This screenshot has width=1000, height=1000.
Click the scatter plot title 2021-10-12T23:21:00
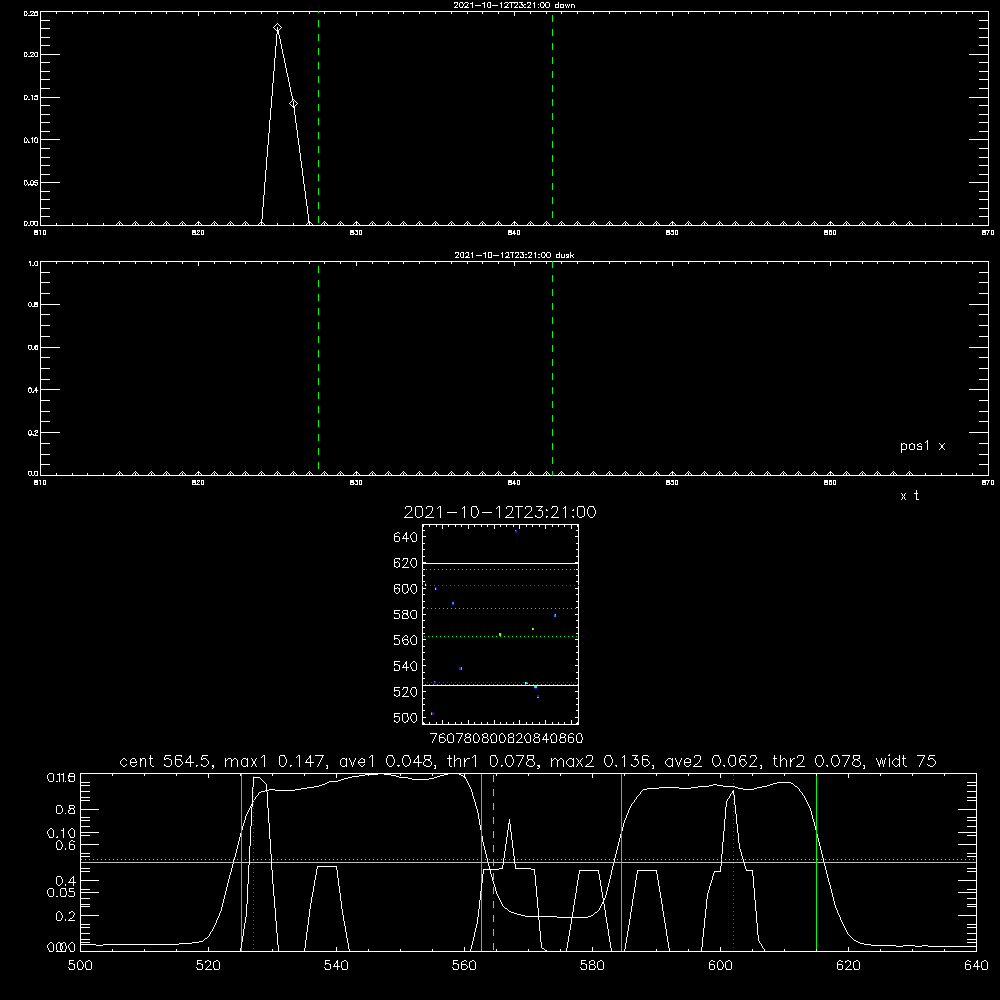click(500, 512)
